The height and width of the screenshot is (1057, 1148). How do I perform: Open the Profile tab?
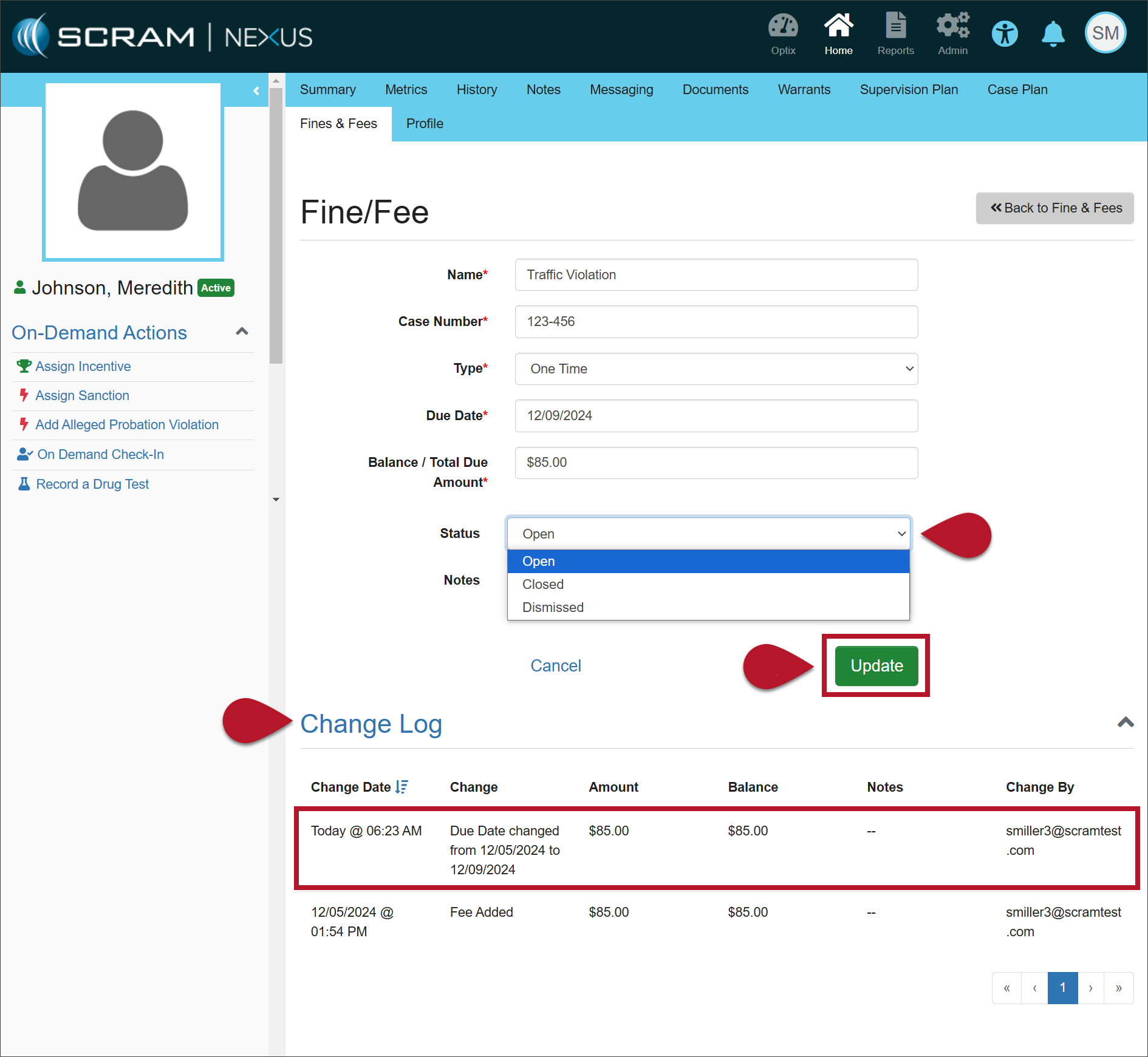coord(425,123)
